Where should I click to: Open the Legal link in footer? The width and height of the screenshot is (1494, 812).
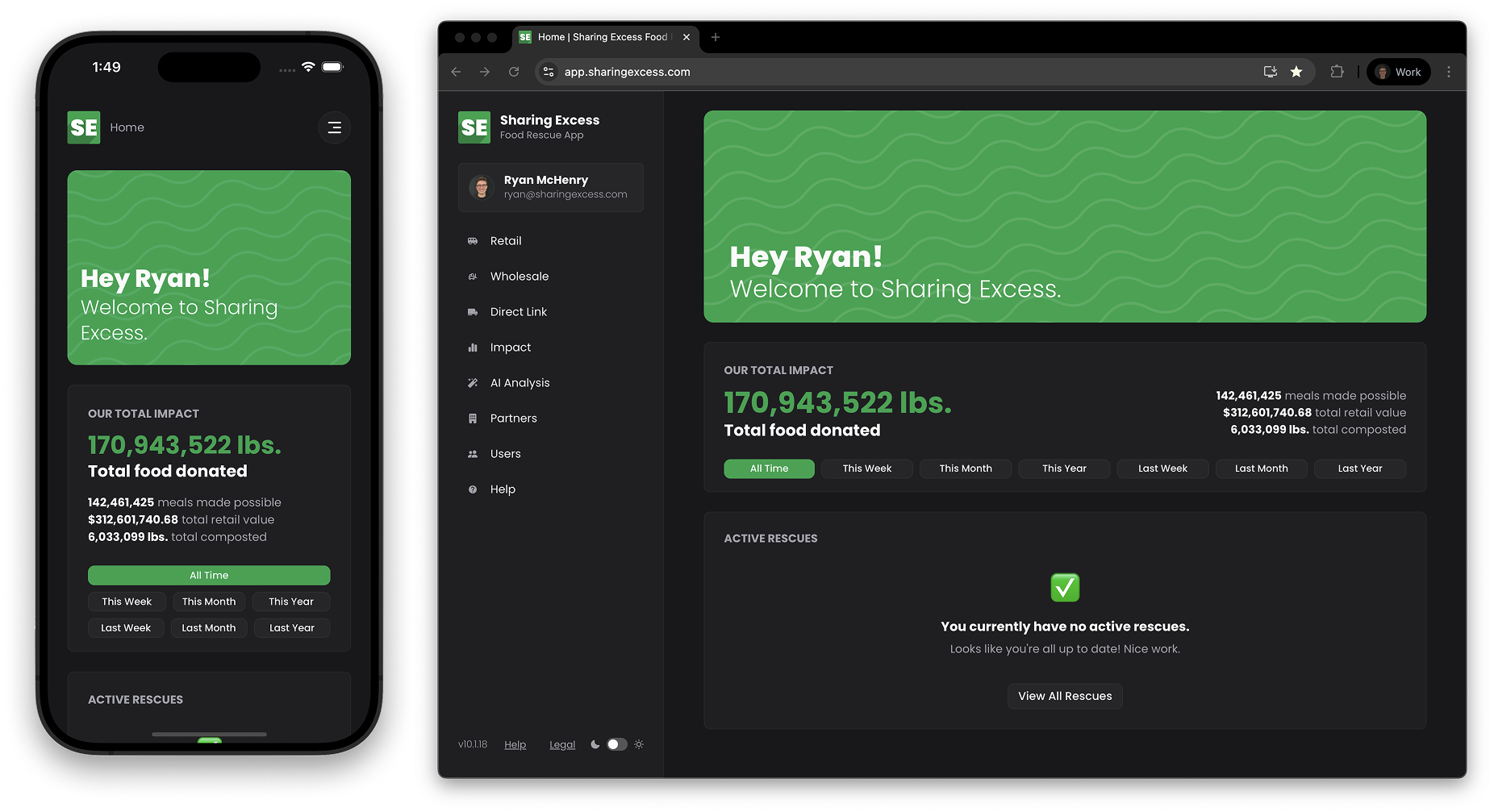tap(562, 745)
